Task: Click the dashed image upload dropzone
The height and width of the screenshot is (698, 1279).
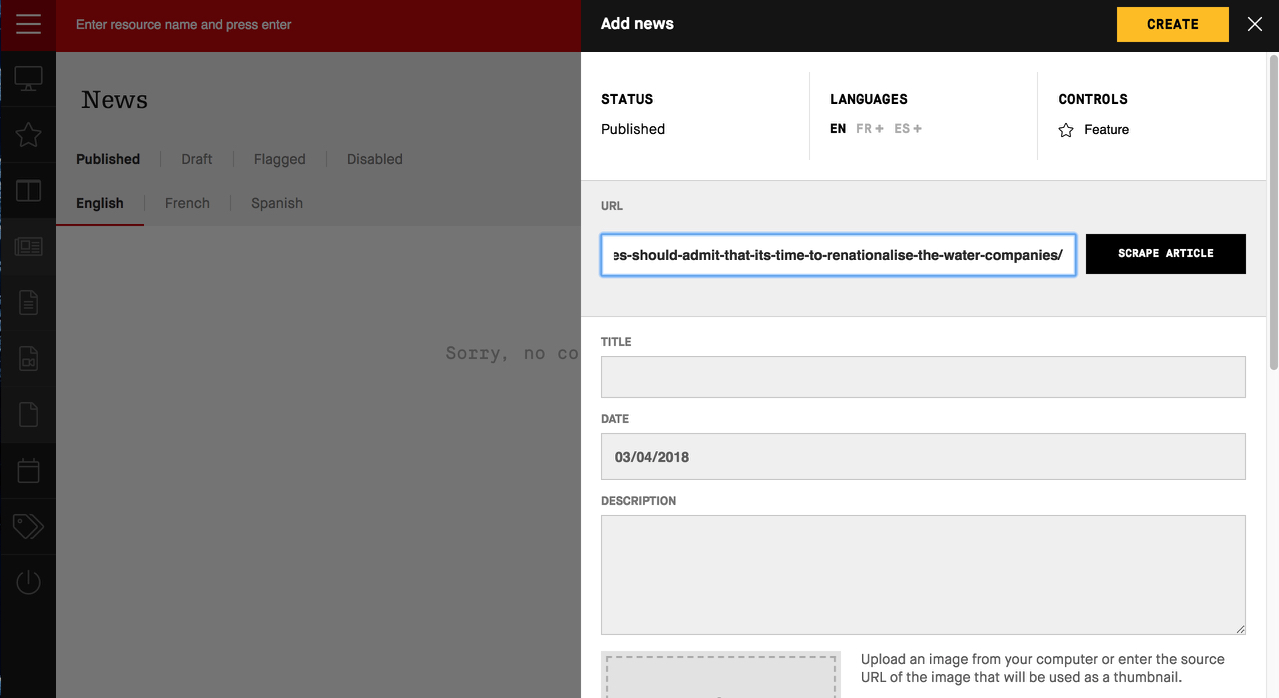Action: (x=721, y=676)
